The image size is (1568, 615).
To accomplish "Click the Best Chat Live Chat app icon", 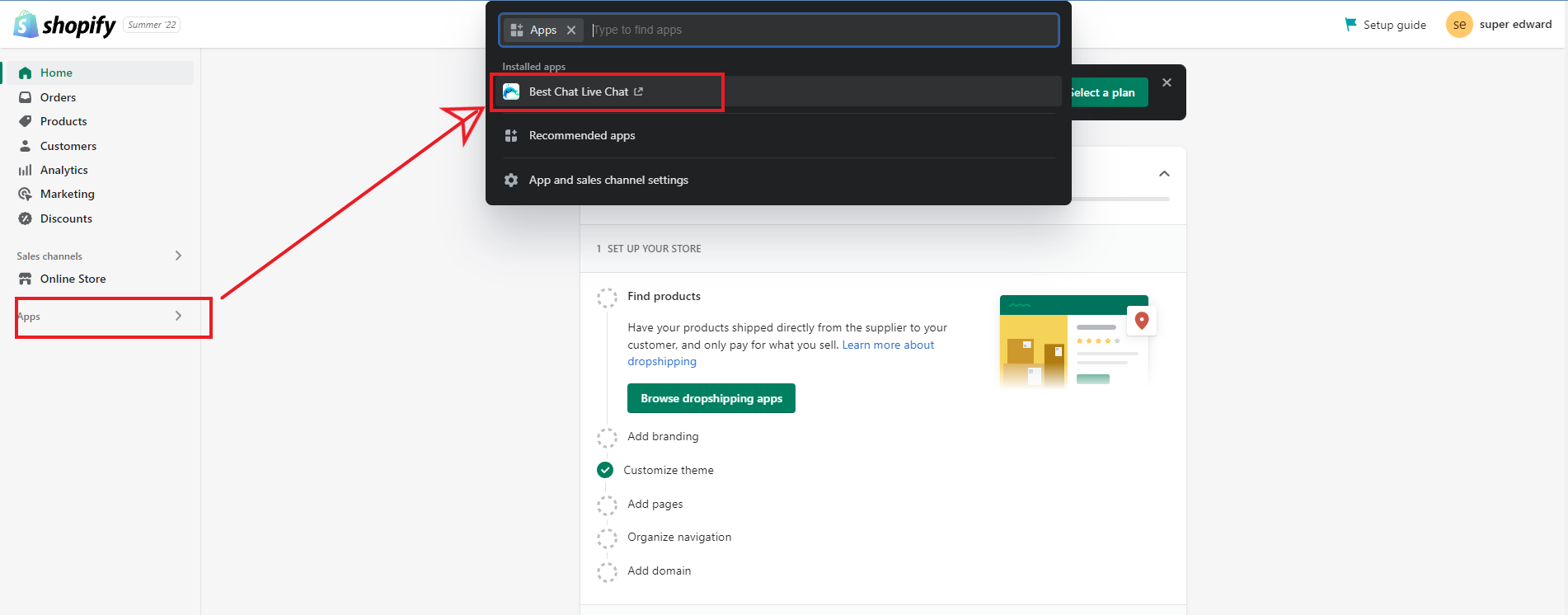I will 511,92.
